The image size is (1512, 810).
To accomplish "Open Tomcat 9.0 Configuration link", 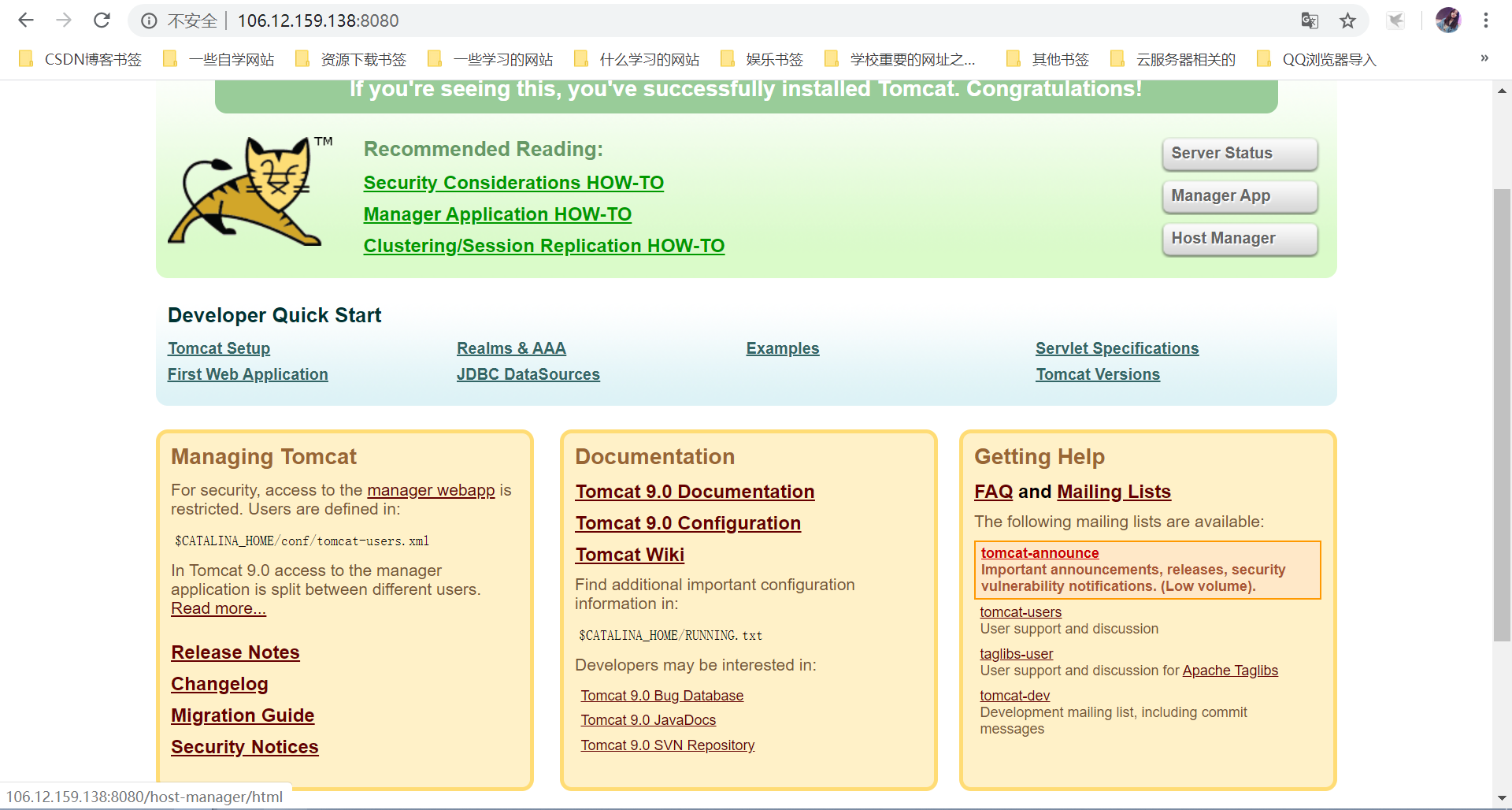I will click(x=687, y=523).
